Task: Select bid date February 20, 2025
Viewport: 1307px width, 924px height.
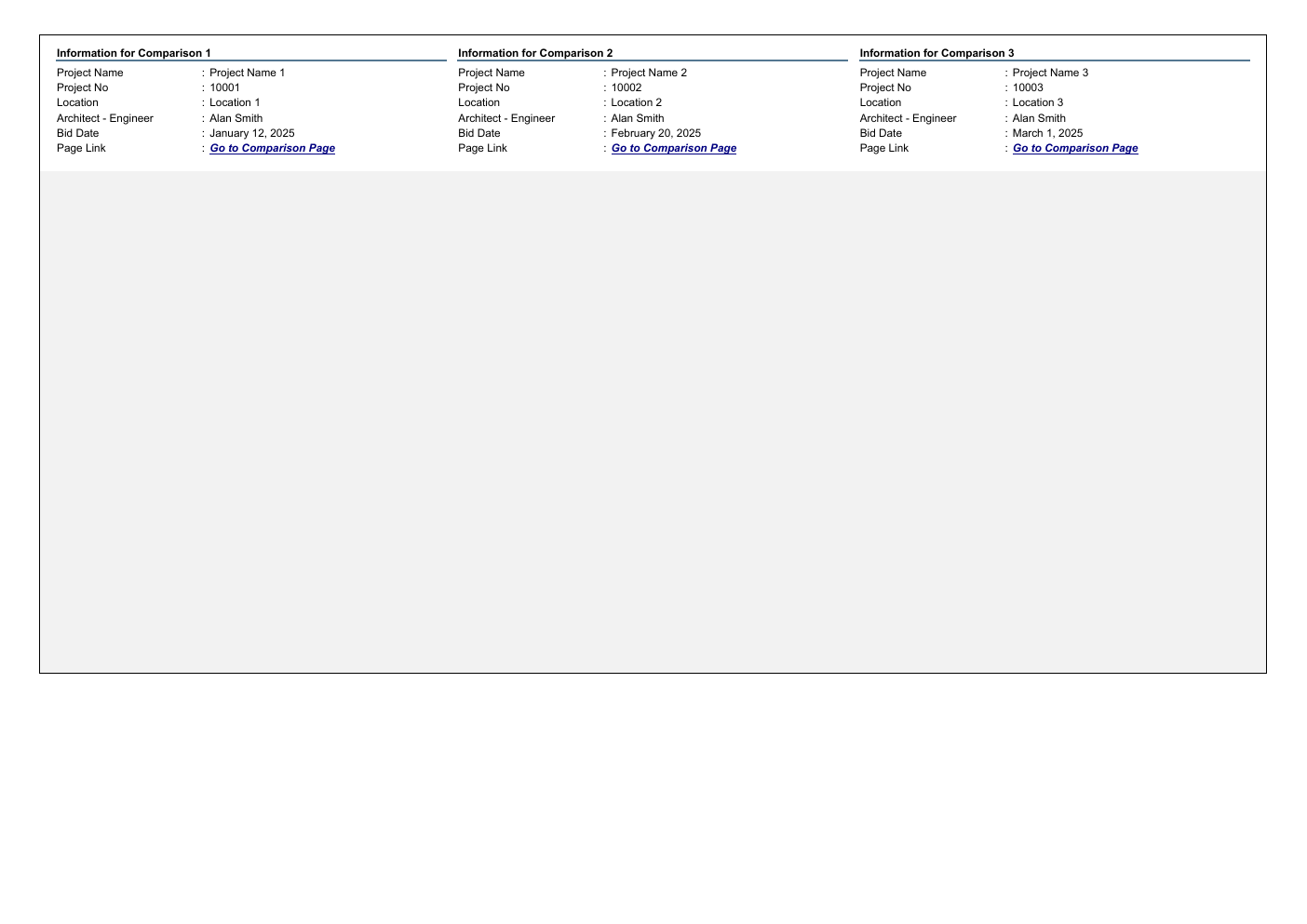Action: (656, 134)
